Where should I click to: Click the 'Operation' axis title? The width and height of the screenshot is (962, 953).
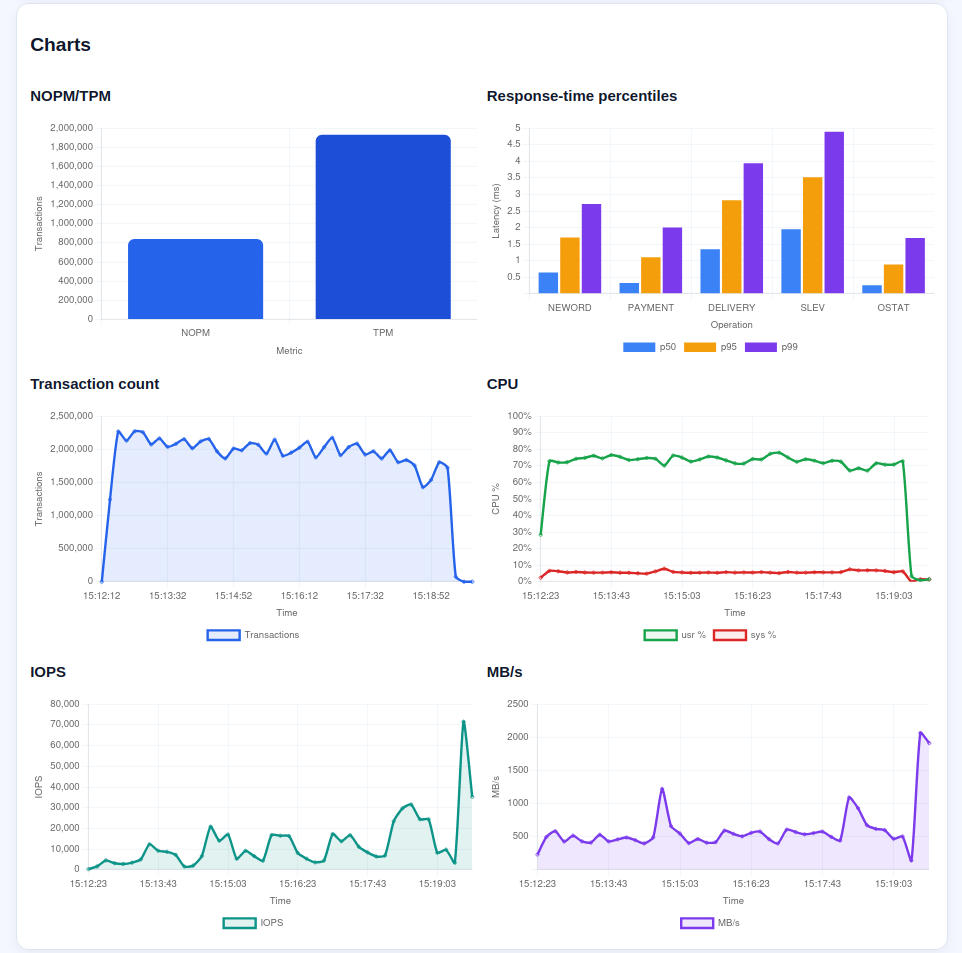pos(731,325)
